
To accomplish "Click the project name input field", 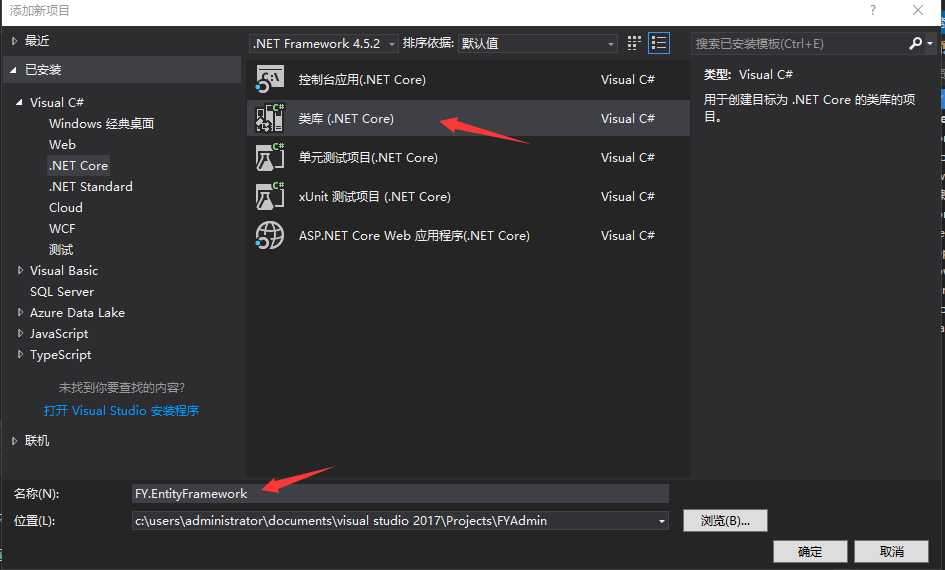I will [400, 493].
